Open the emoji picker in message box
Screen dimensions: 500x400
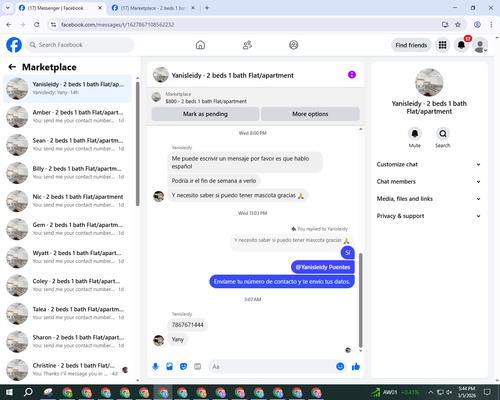[340, 367]
